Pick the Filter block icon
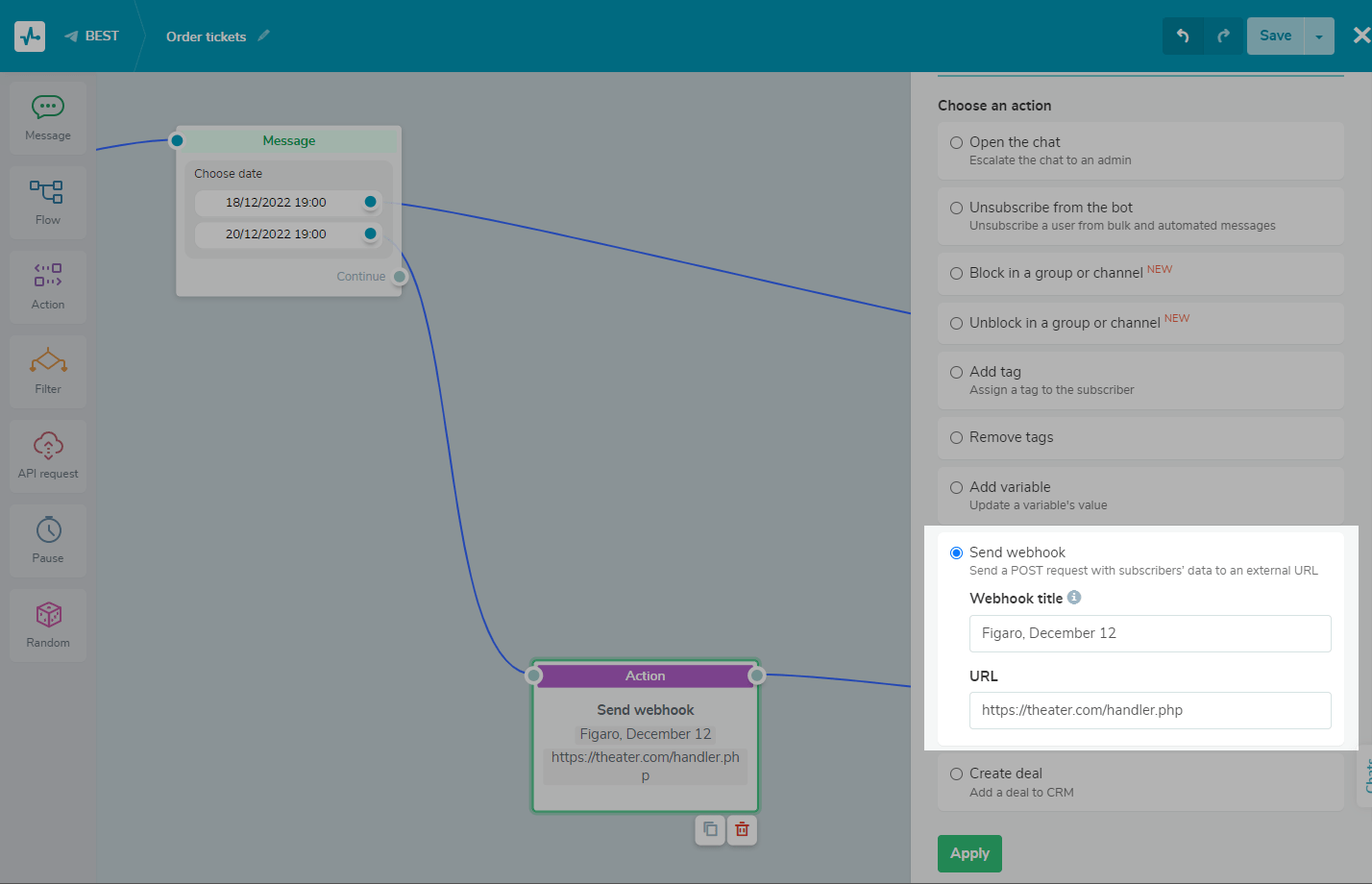 point(48,371)
